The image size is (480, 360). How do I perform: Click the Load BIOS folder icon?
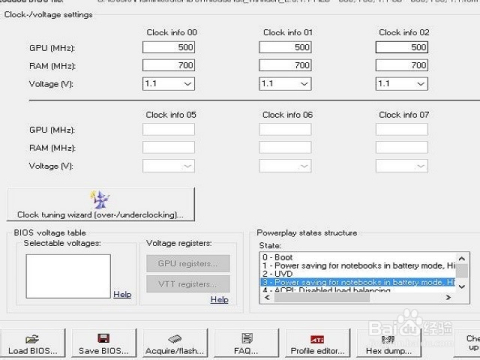32,339
